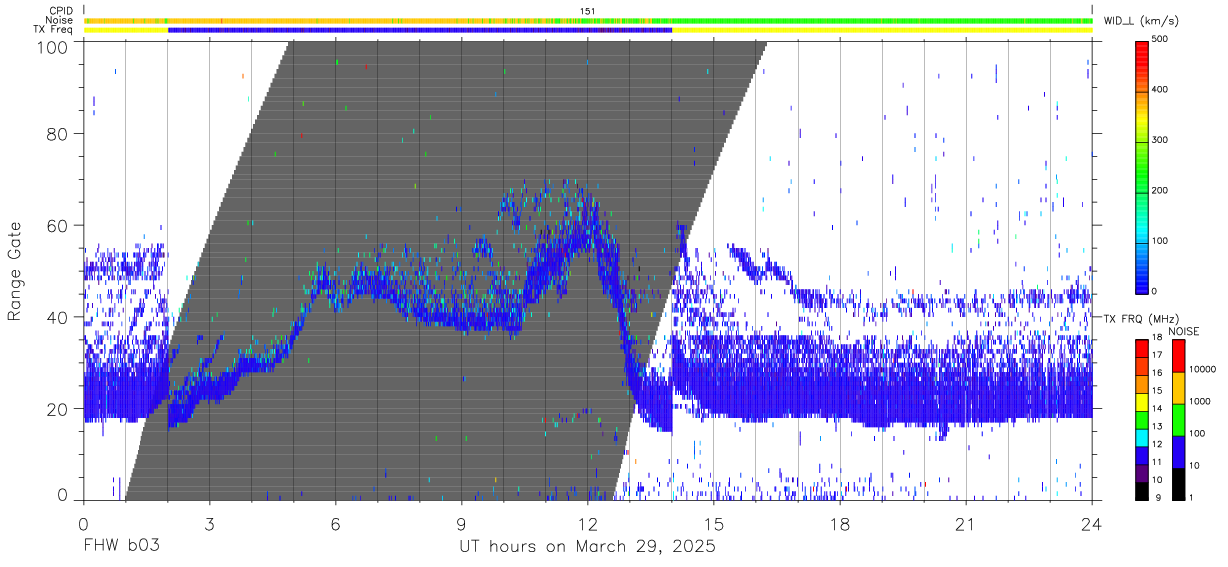1228x567 pixels.
Task: Click the '14' label on the TX FRQ scale
Action: coord(1157,408)
